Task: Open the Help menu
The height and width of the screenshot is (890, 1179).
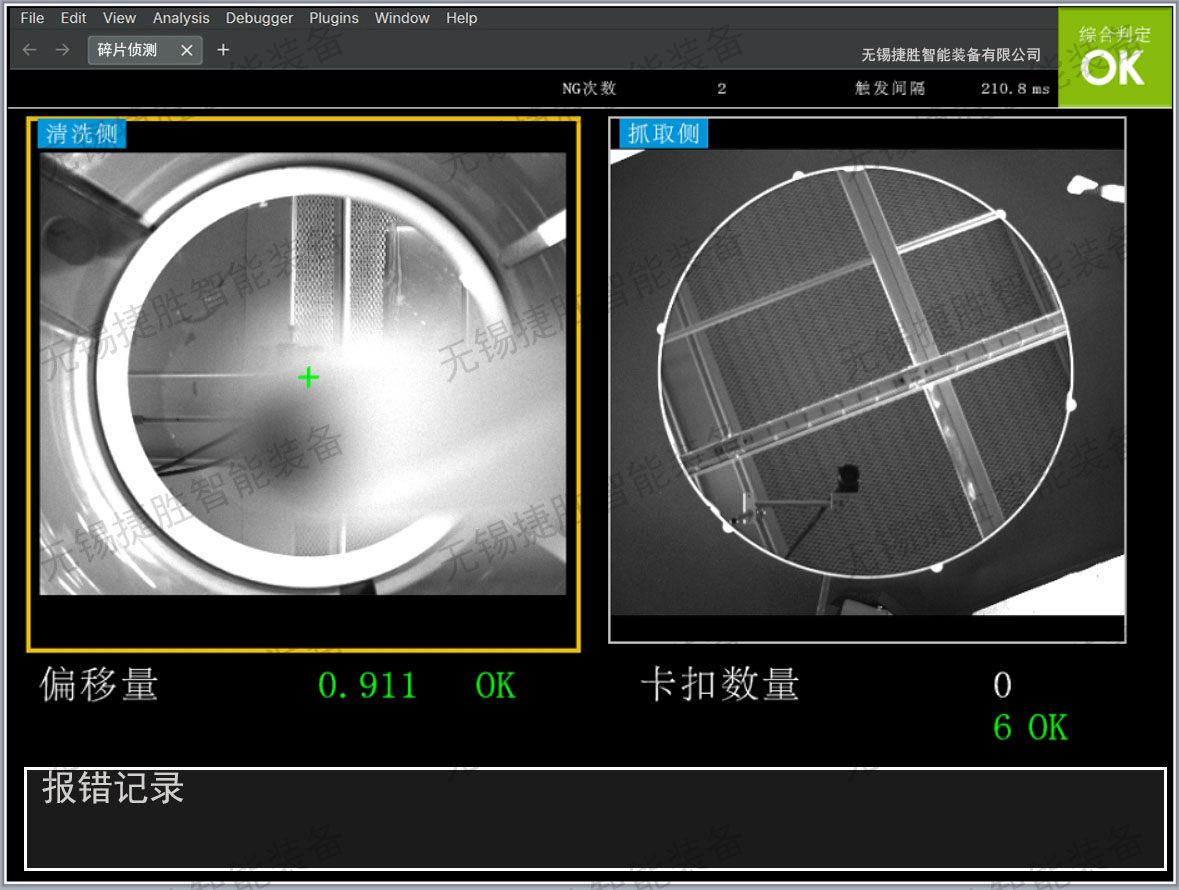Action: point(461,18)
